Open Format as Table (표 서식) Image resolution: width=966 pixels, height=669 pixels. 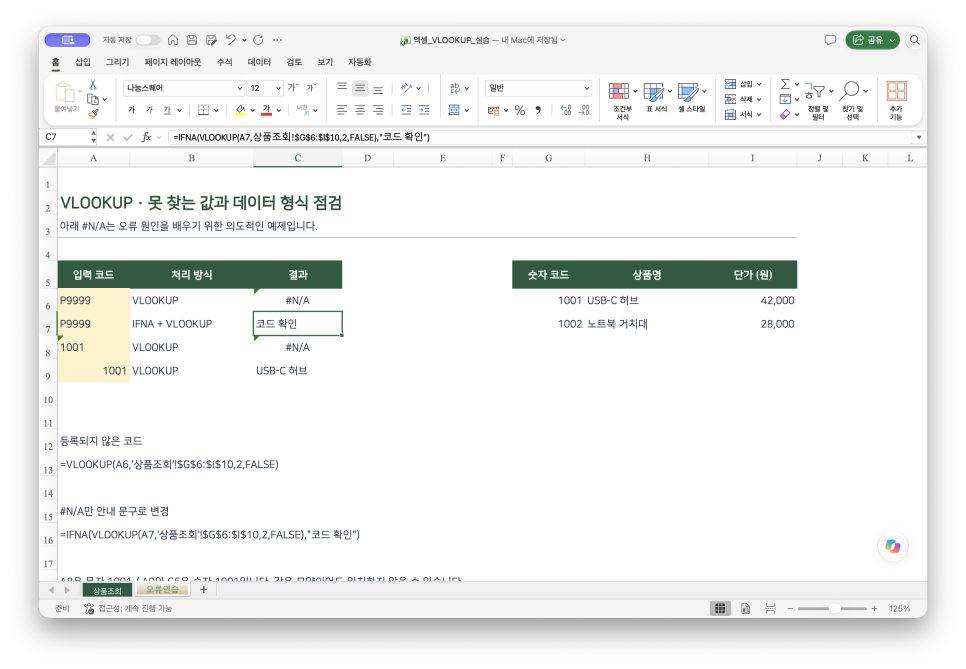(657, 97)
